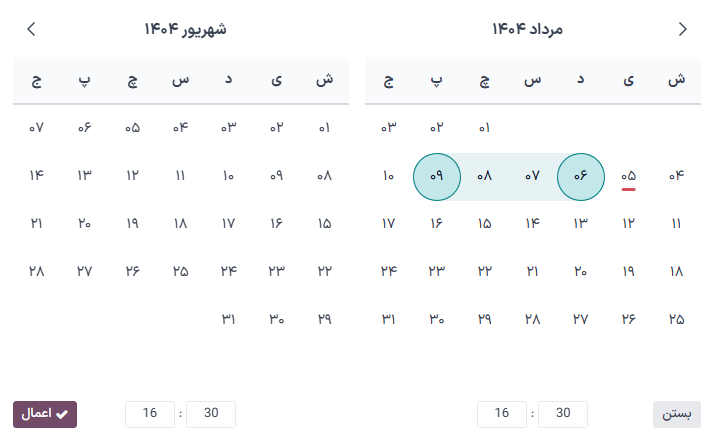The height and width of the screenshot is (441, 709).
Task: Select day ۳۱ in شهریور
Action: pos(229,320)
